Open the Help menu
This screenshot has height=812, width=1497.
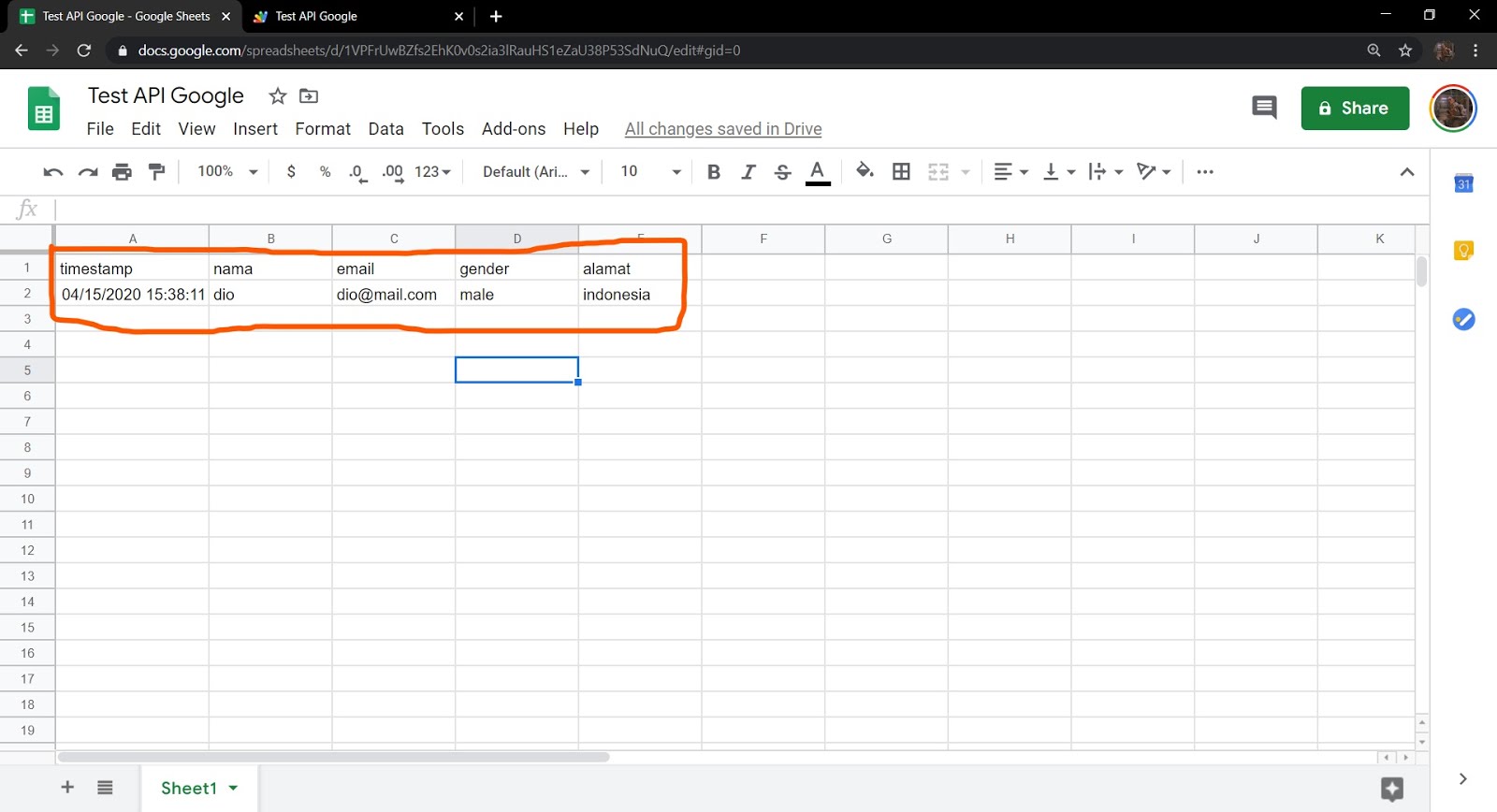tap(581, 129)
